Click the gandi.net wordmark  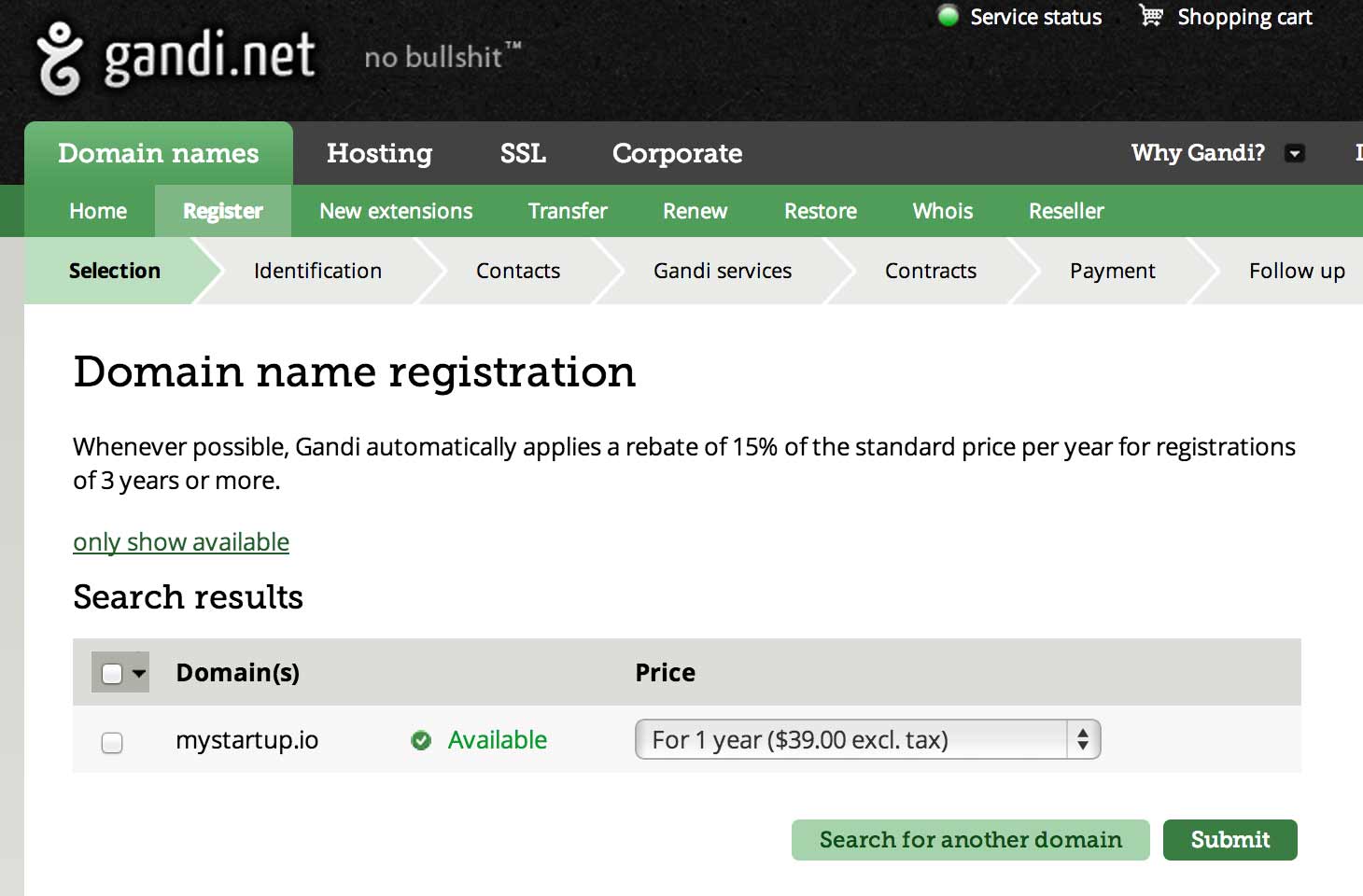[x=210, y=56]
